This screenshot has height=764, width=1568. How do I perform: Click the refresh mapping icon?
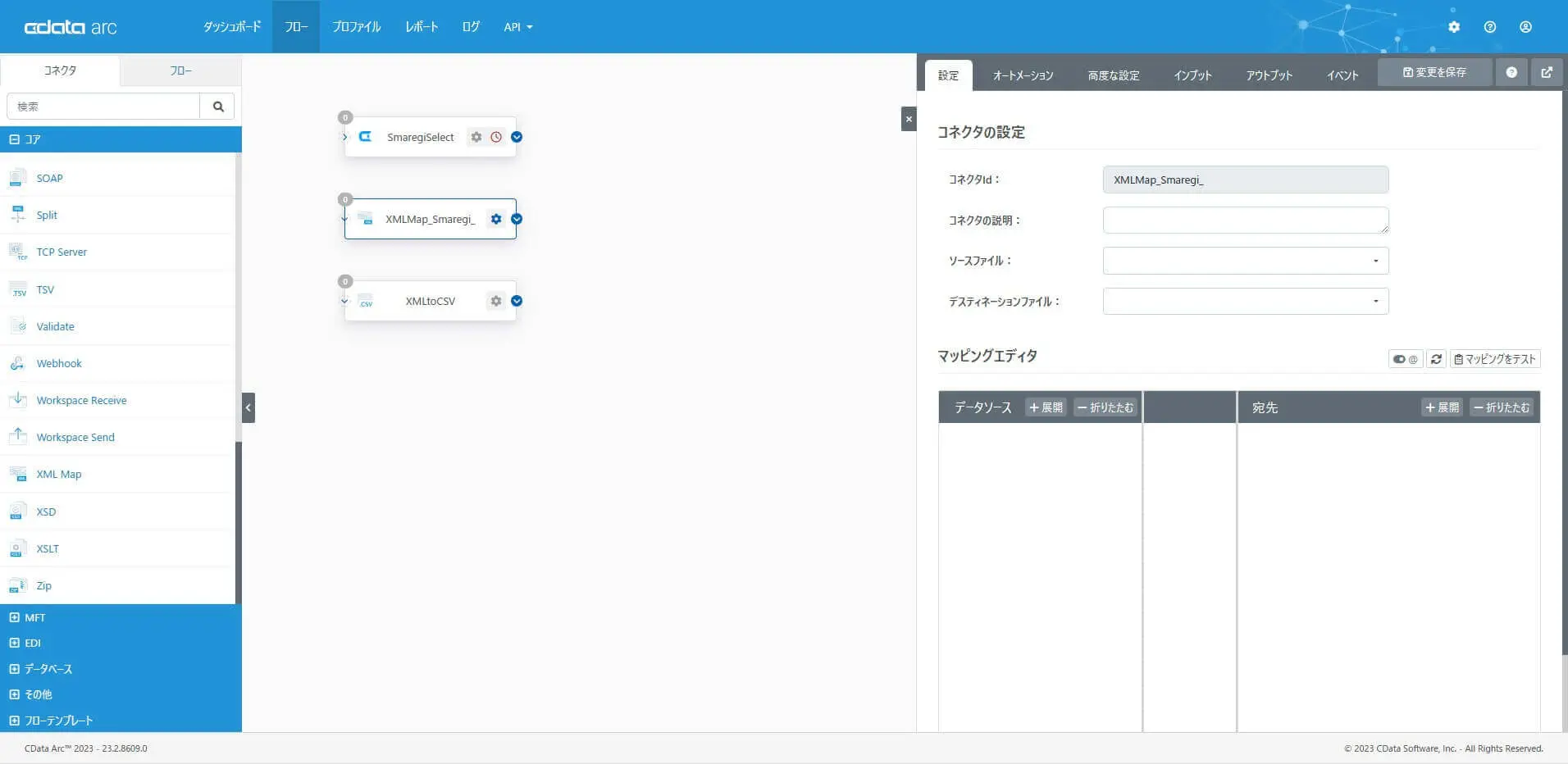coord(1436,359)
